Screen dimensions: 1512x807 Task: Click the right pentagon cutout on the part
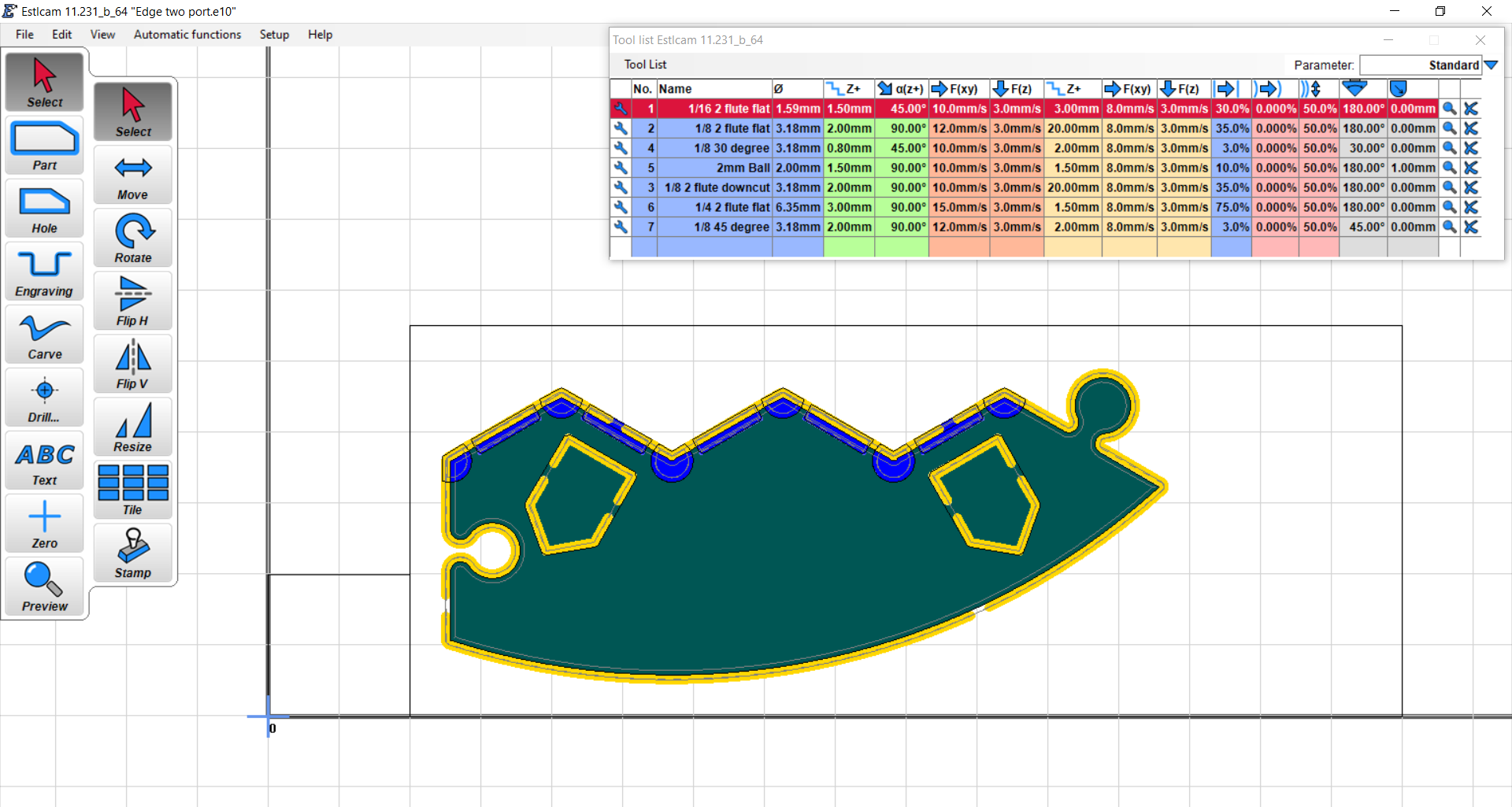coord(984,494)
